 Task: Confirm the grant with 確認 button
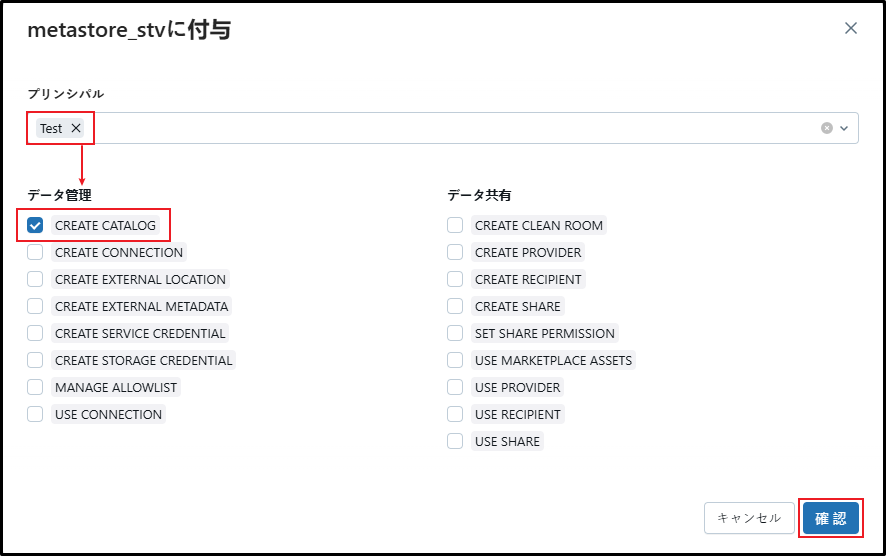click(x=830, y=518)
